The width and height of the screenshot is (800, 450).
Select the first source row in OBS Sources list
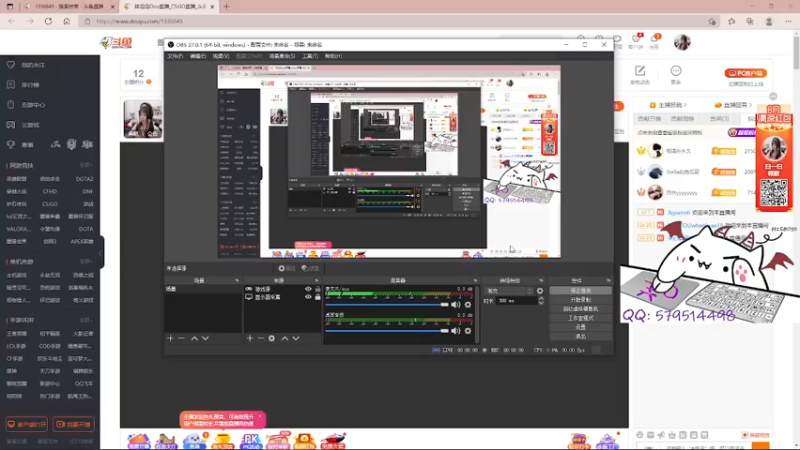click(x=282, y=289)
